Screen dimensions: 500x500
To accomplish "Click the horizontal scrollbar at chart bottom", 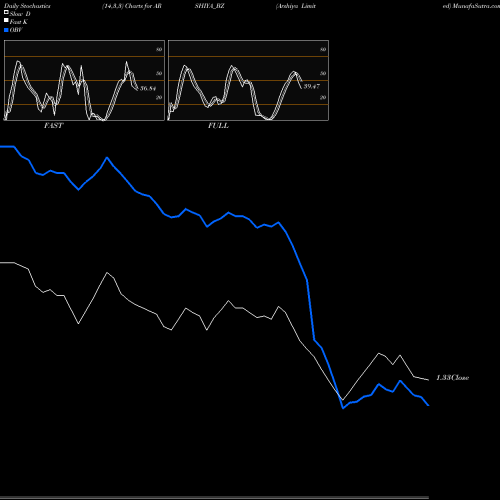I will (x=214, y=498).
